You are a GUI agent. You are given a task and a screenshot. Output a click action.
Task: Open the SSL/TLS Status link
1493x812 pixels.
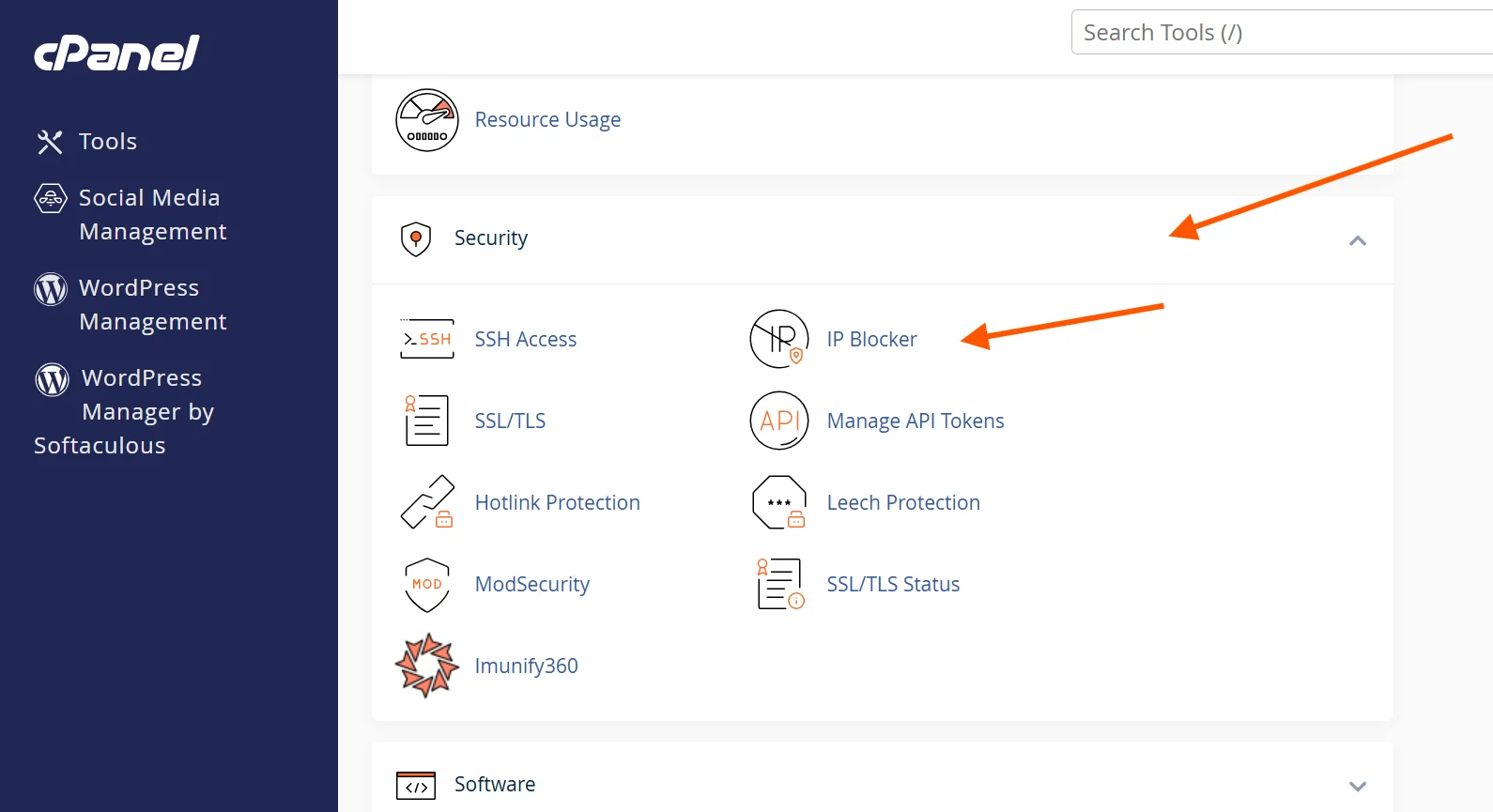[x=893, y=584]
